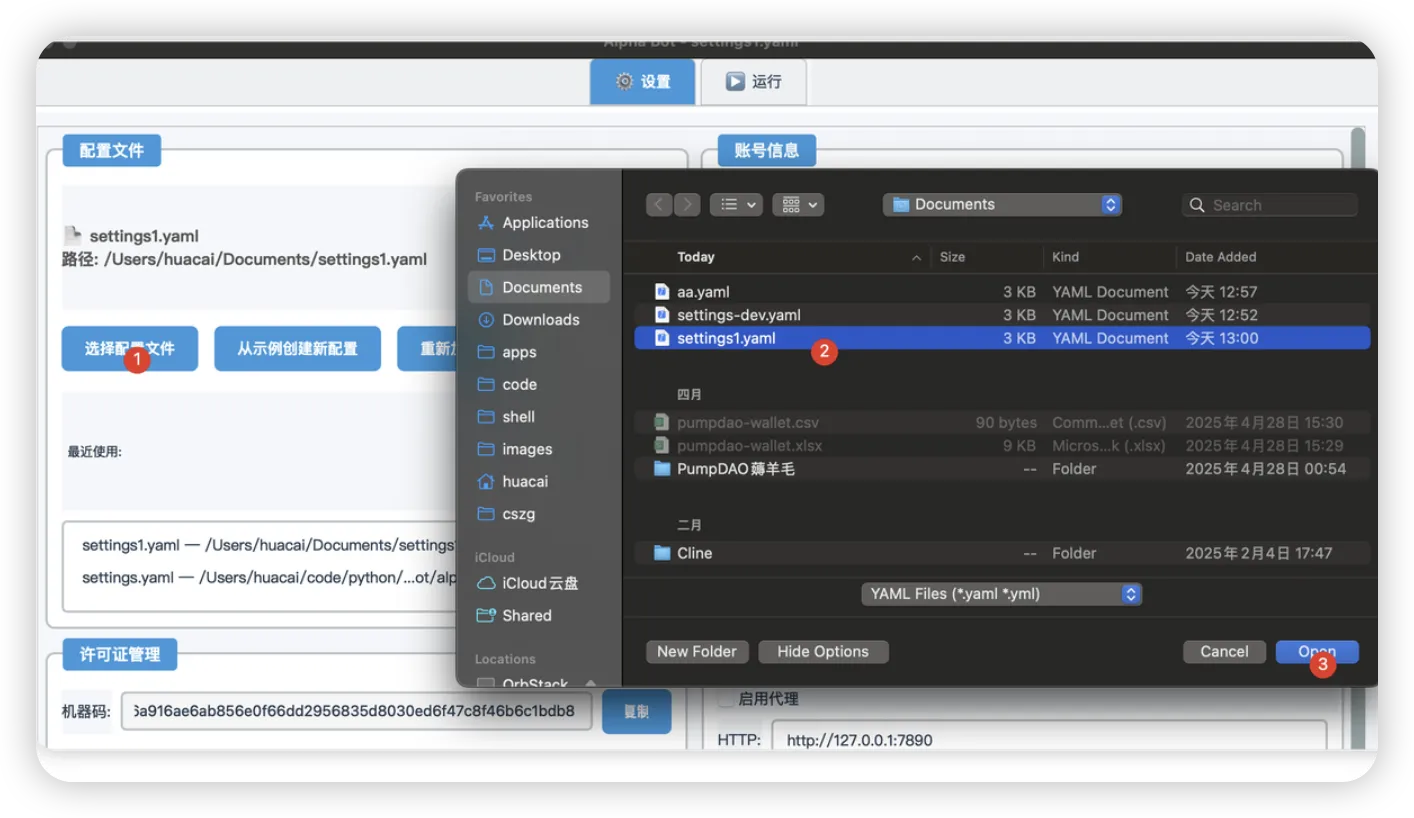Open the YAML Files type filter dropdown
Image resolution: width=1414 pixels, height=818 pixels.
pos(1001,594)
